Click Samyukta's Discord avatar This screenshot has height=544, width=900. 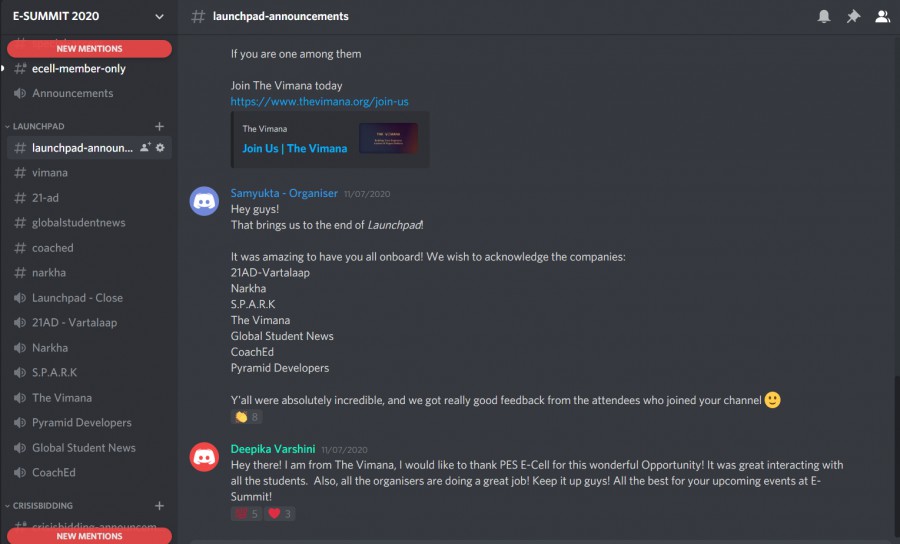point(205,201)
